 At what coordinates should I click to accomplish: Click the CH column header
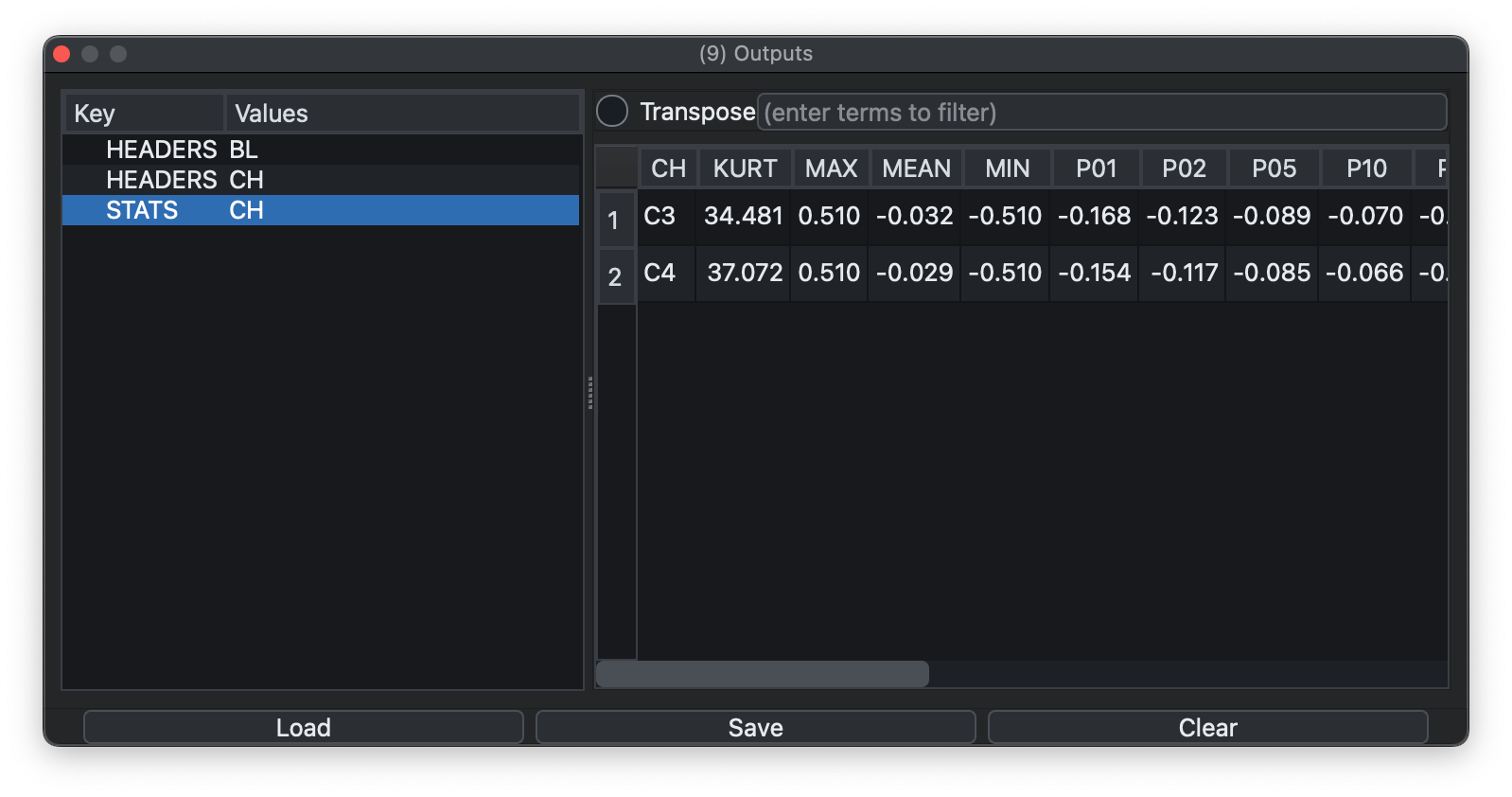coord(668,168)
